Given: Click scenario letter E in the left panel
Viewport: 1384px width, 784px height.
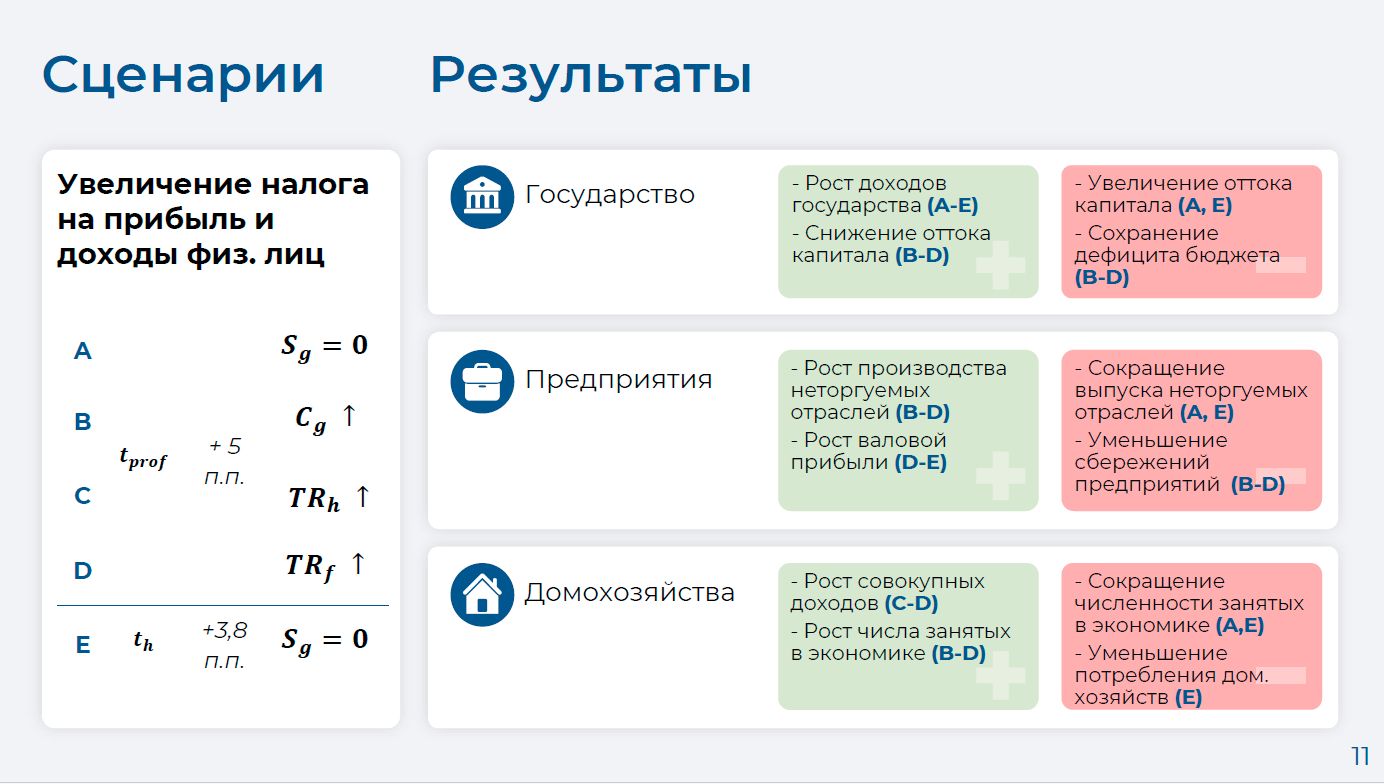Looking at the screenshot, I should [x=83, y=645].
